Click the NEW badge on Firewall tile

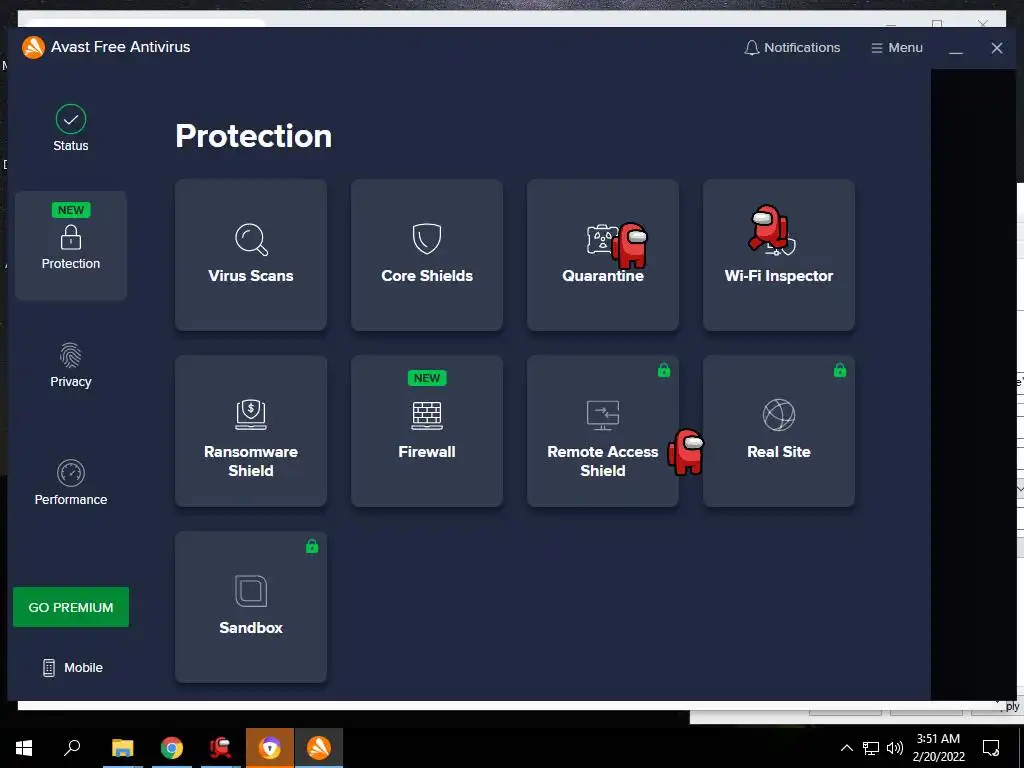(427, 378)
